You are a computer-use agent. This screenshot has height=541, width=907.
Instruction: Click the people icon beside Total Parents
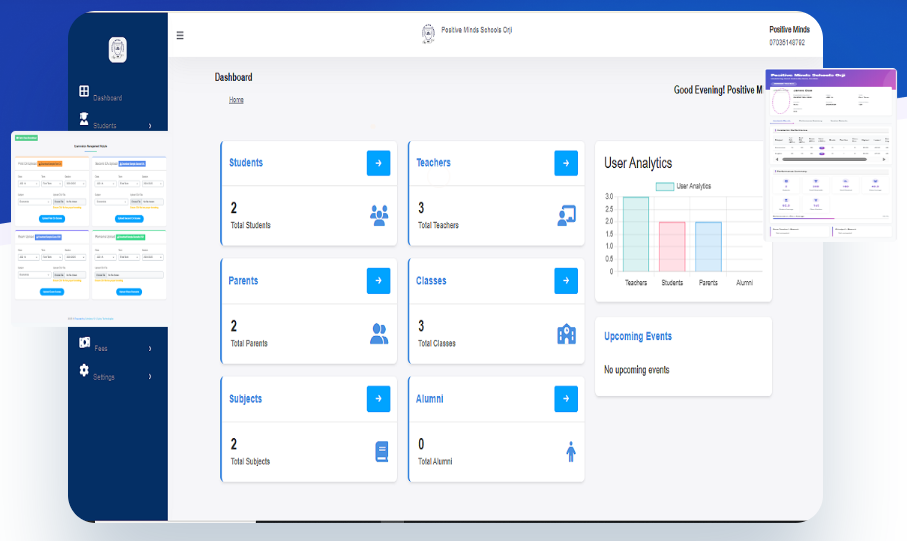(x=379, y=334)
